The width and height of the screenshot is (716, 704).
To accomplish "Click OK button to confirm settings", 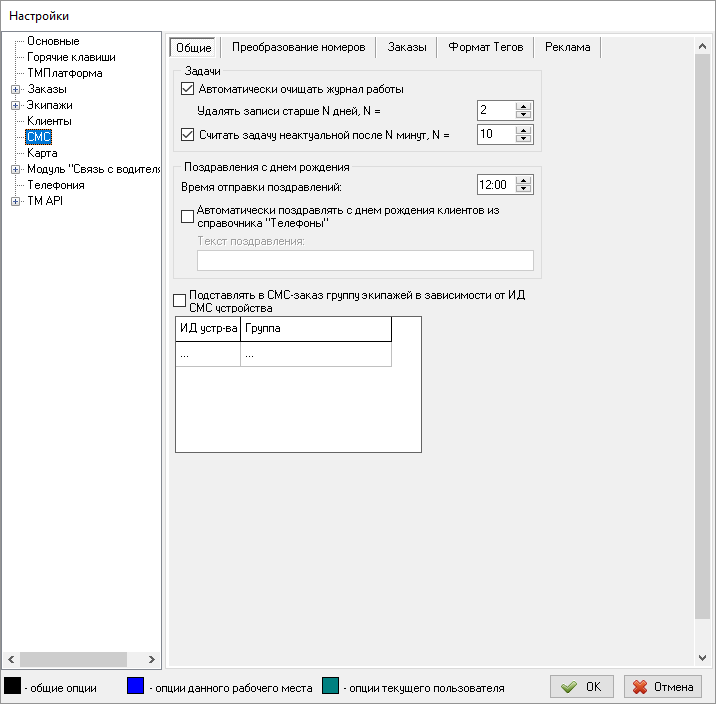I will 581,687.
